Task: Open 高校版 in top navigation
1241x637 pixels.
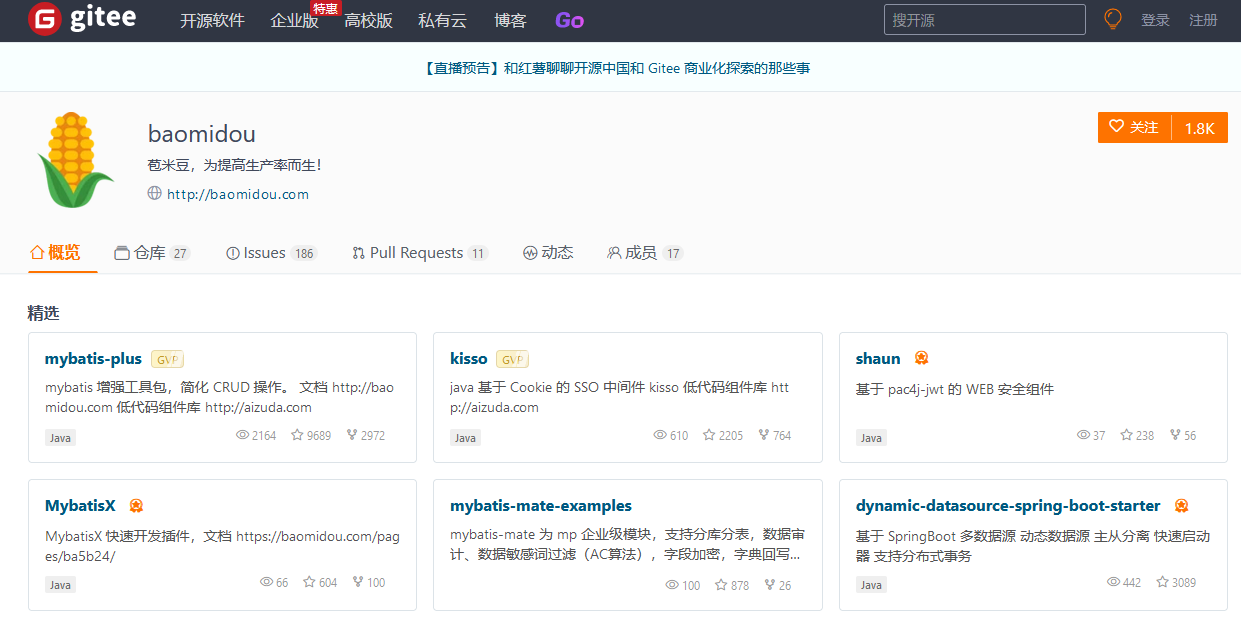Action: click(x=368, y=20)
